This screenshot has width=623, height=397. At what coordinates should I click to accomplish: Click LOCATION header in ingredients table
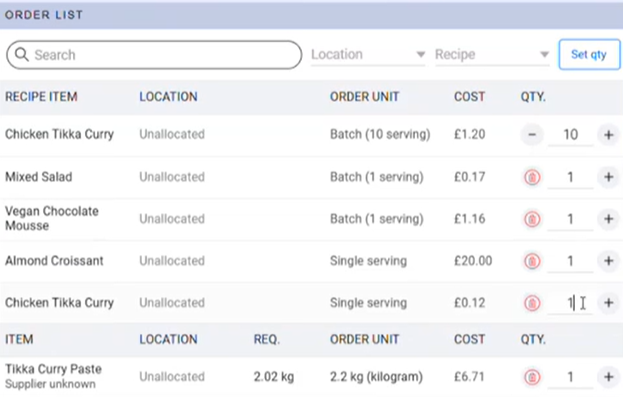pyautogui.click(x=168, y=339)
